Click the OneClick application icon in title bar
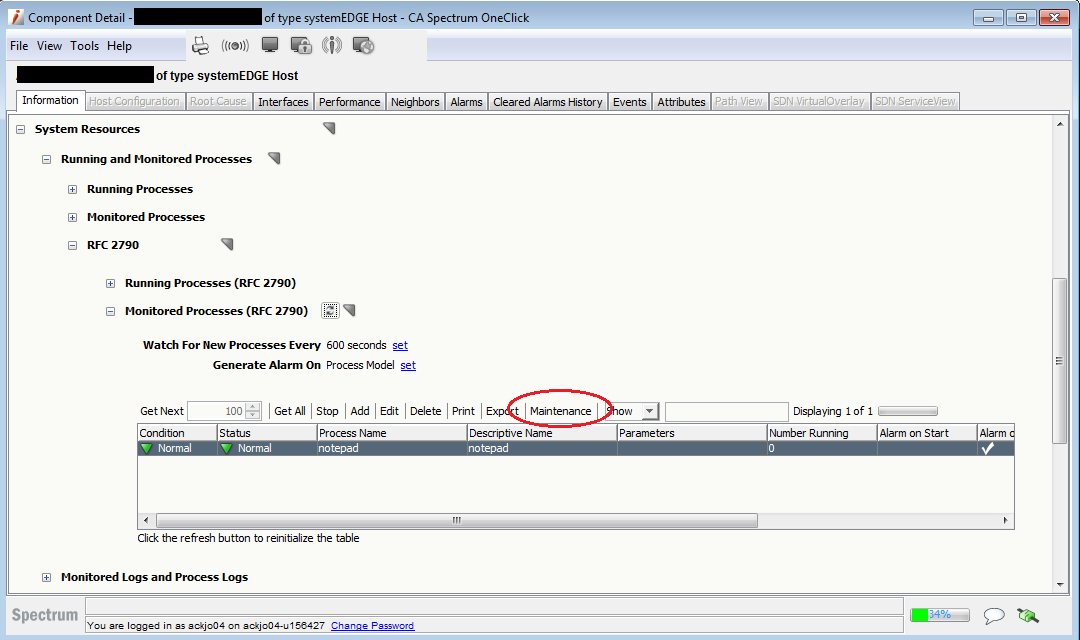1080x640 pixels. tap(17, 17)
